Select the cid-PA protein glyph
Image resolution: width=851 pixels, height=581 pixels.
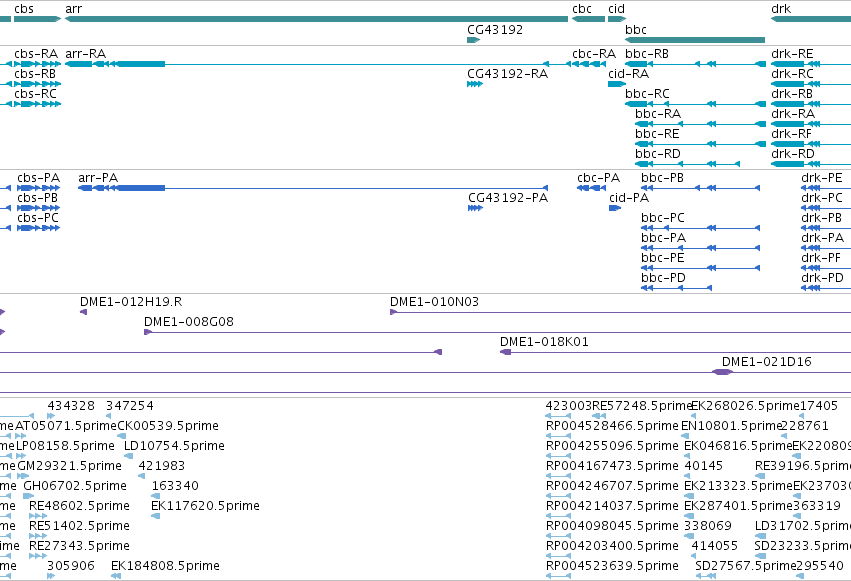point(615,208)
